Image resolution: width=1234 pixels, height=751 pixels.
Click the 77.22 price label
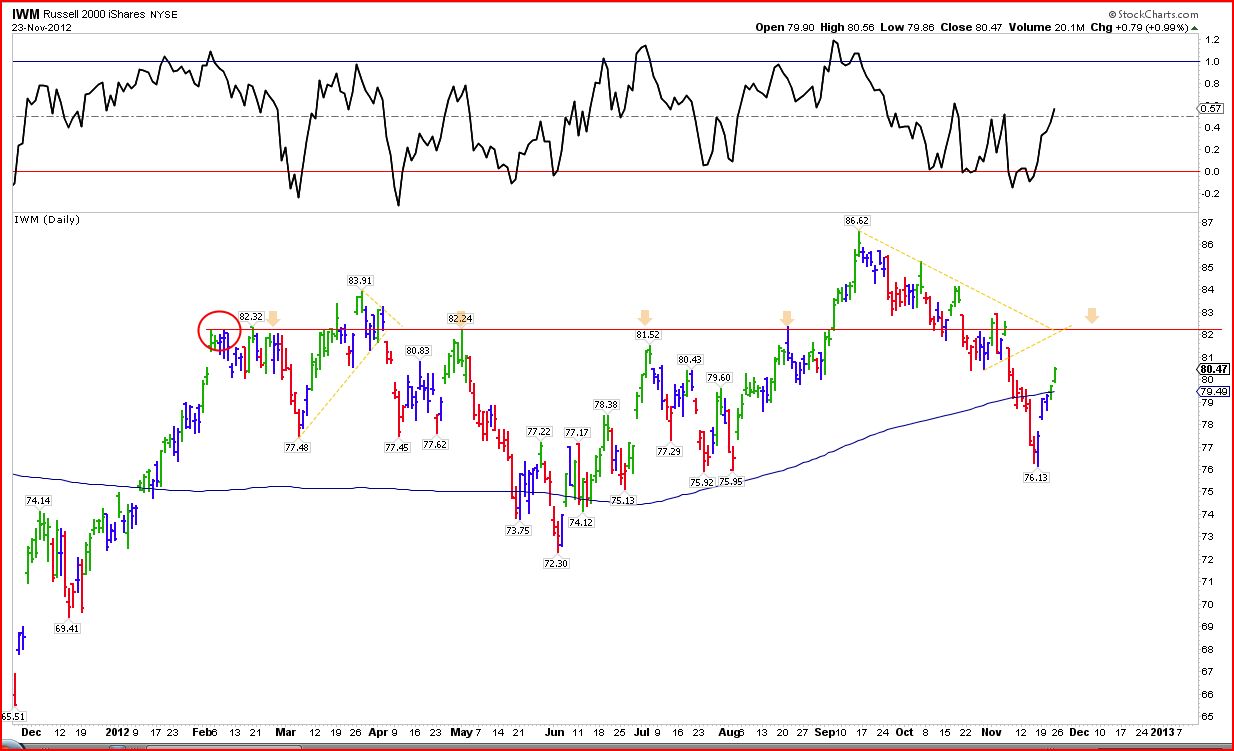click(x=539, y=431)
